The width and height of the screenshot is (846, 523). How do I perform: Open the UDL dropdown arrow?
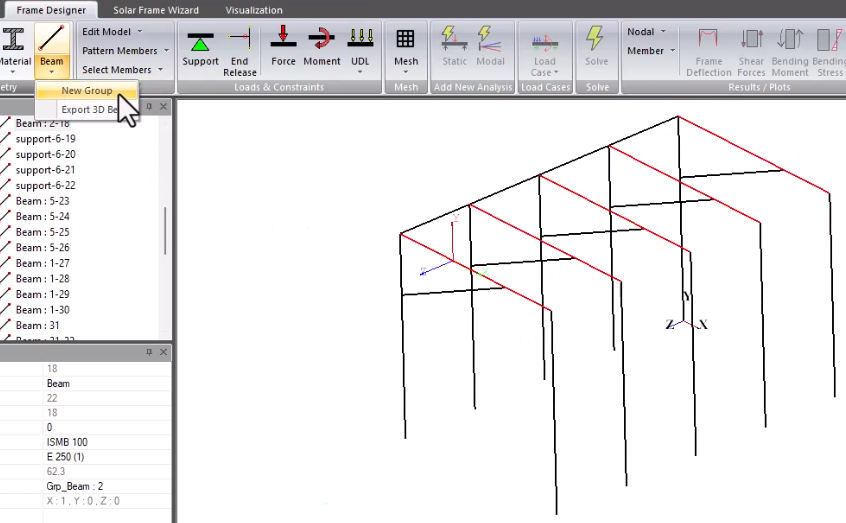[360, 72]
